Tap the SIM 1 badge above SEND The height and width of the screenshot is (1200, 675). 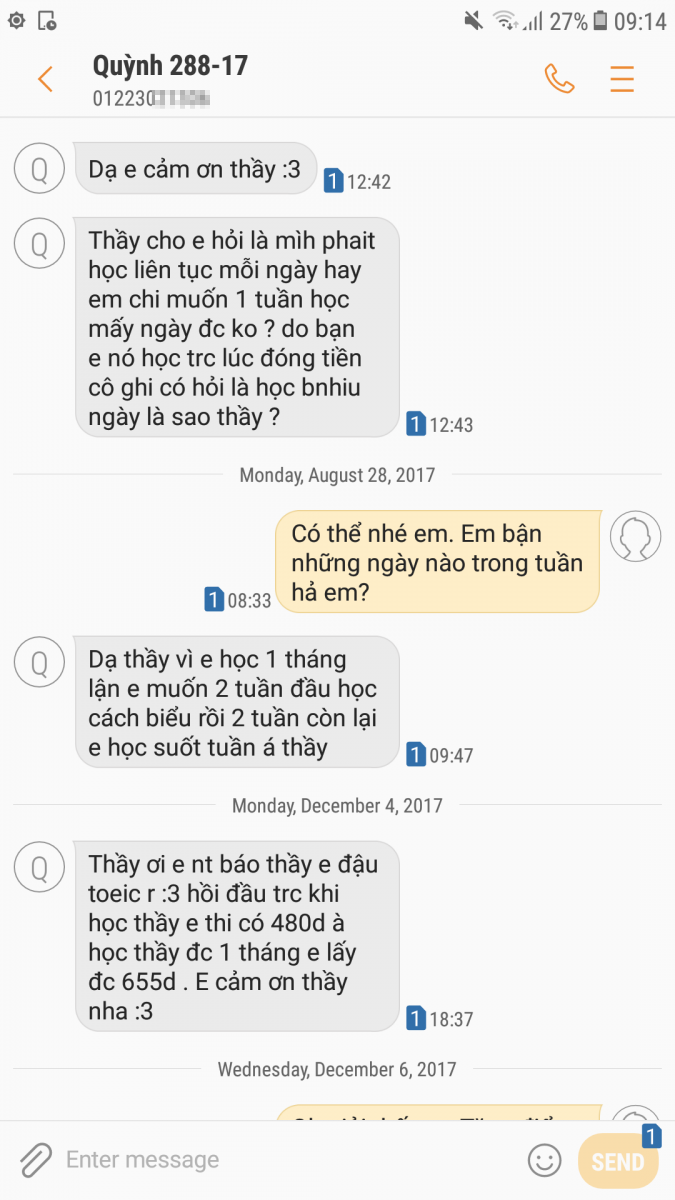coord(650,1136)
